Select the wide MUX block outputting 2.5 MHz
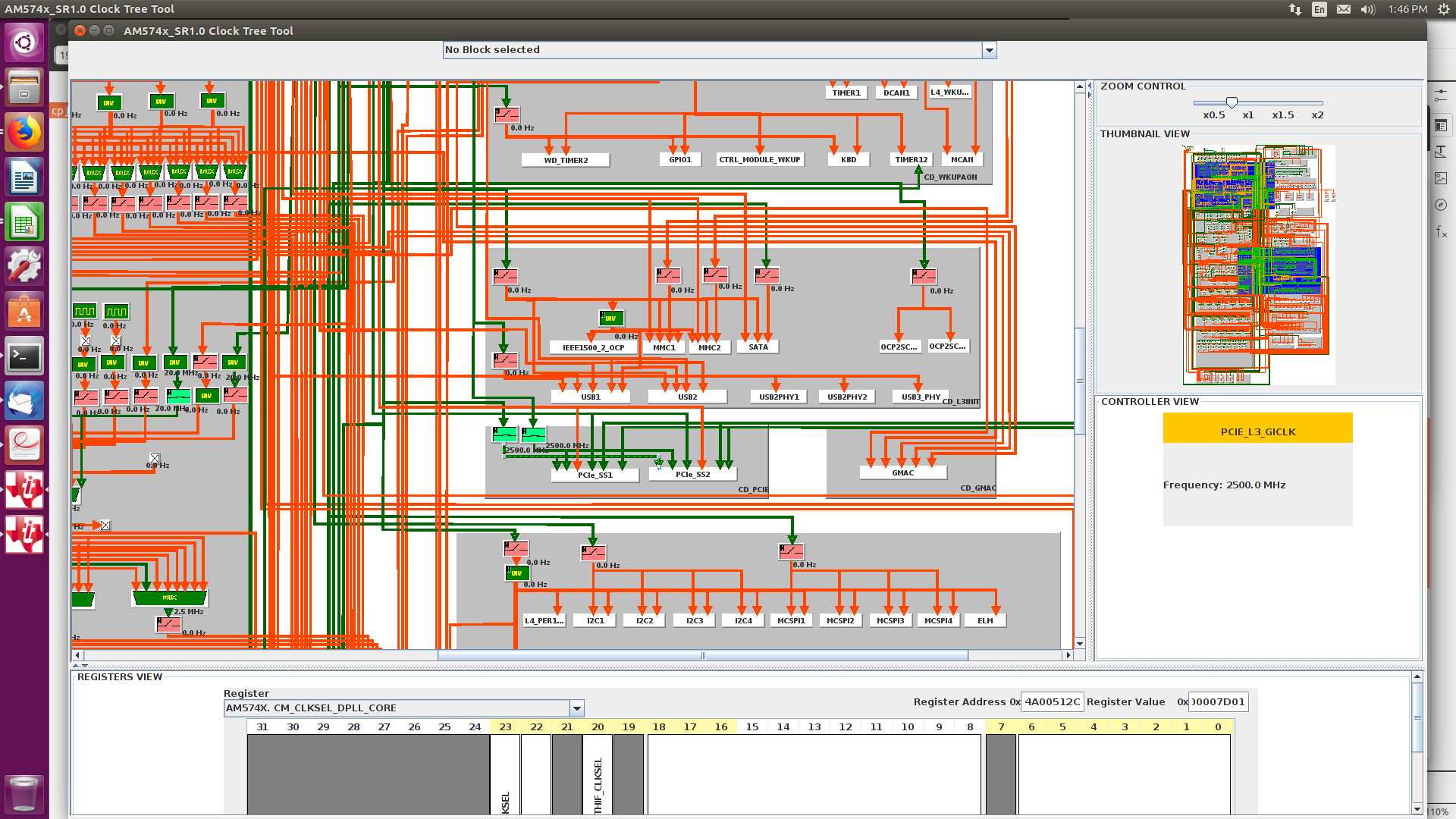The height and width of the screenshot is (819, 1456). click(x=170, y=598)
